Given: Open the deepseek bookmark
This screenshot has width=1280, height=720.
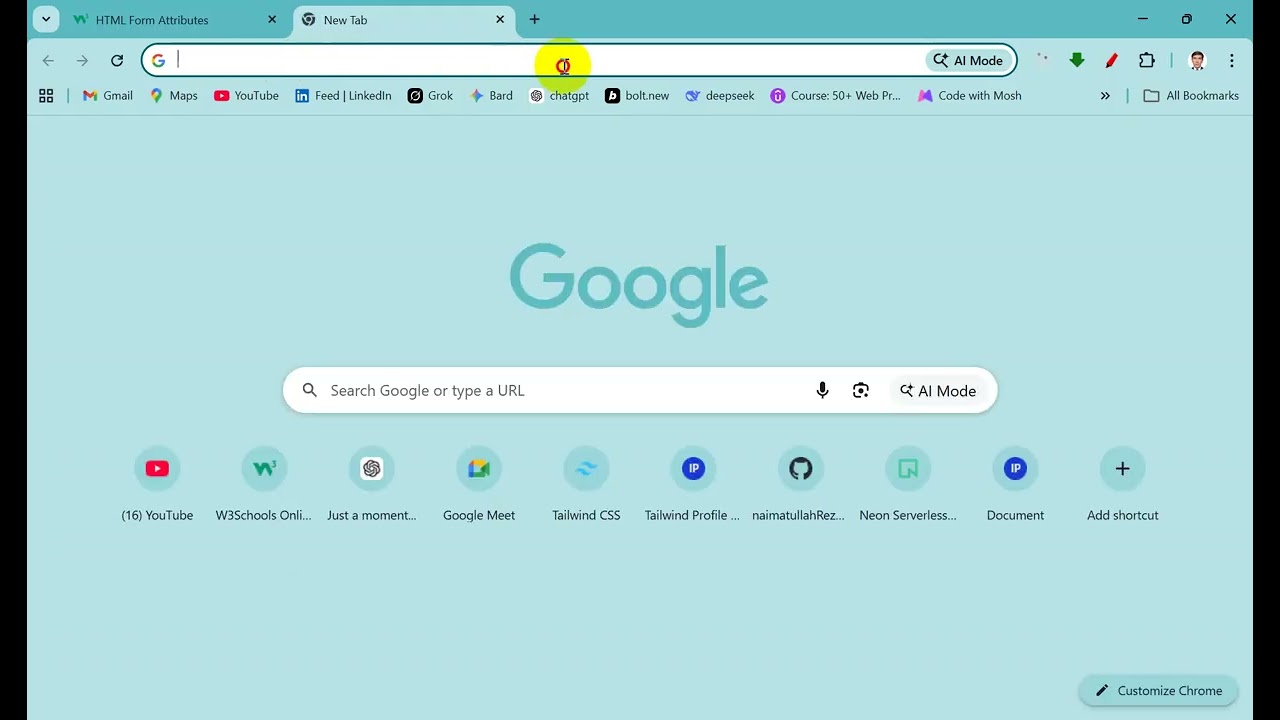Looking at the screenshot, I should pyautogui.click(x=720, y=96).
